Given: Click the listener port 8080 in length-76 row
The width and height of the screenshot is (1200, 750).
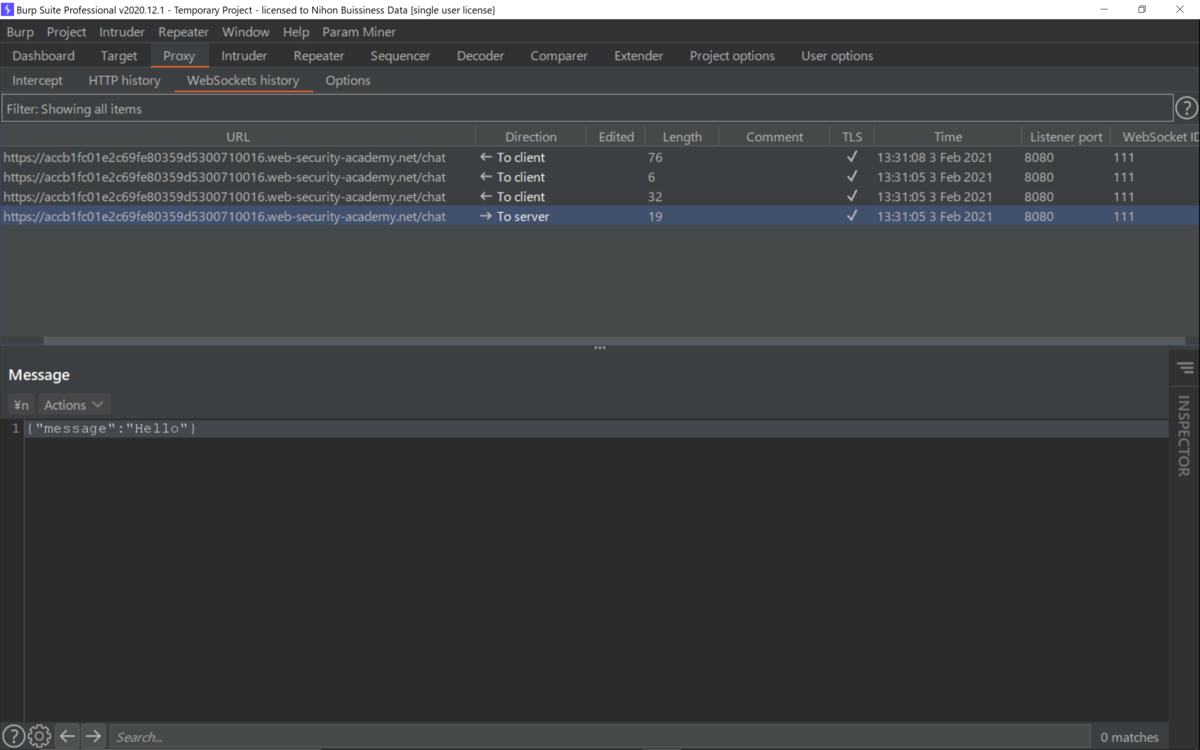Looking at the screenshot, I should [x=1039, y=157].
